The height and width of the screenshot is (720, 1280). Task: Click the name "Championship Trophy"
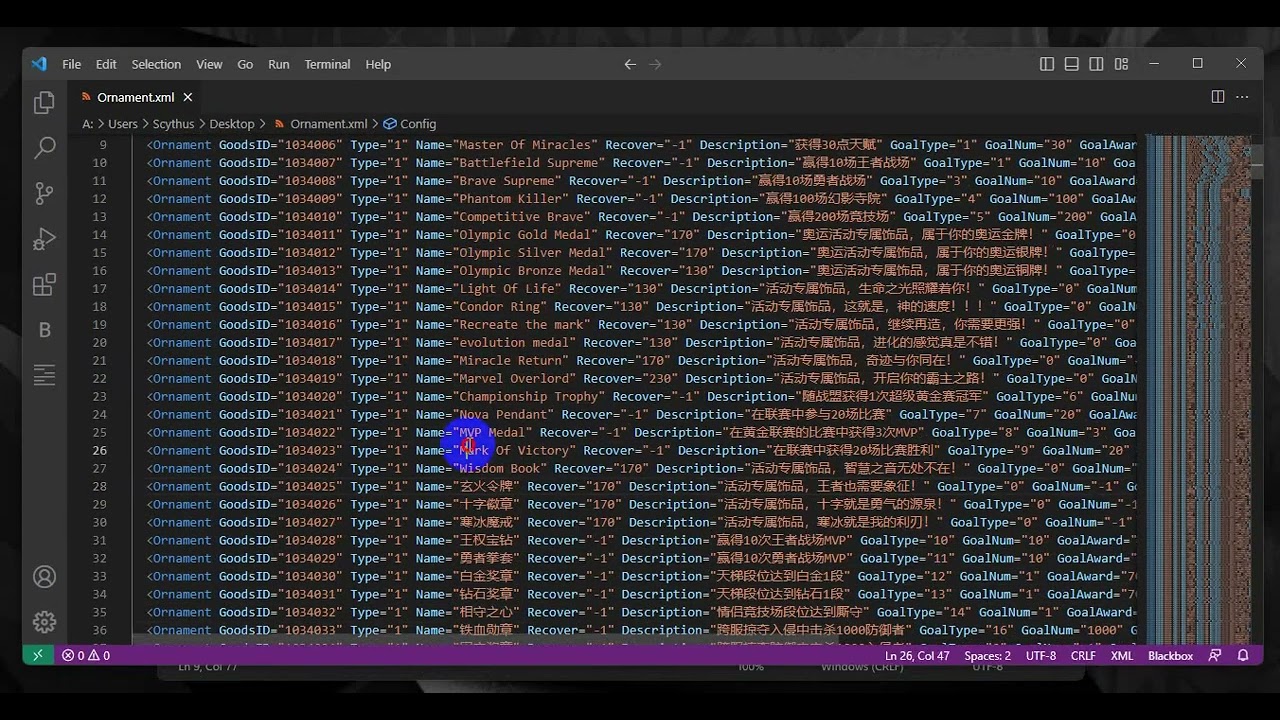pos(528,397)
